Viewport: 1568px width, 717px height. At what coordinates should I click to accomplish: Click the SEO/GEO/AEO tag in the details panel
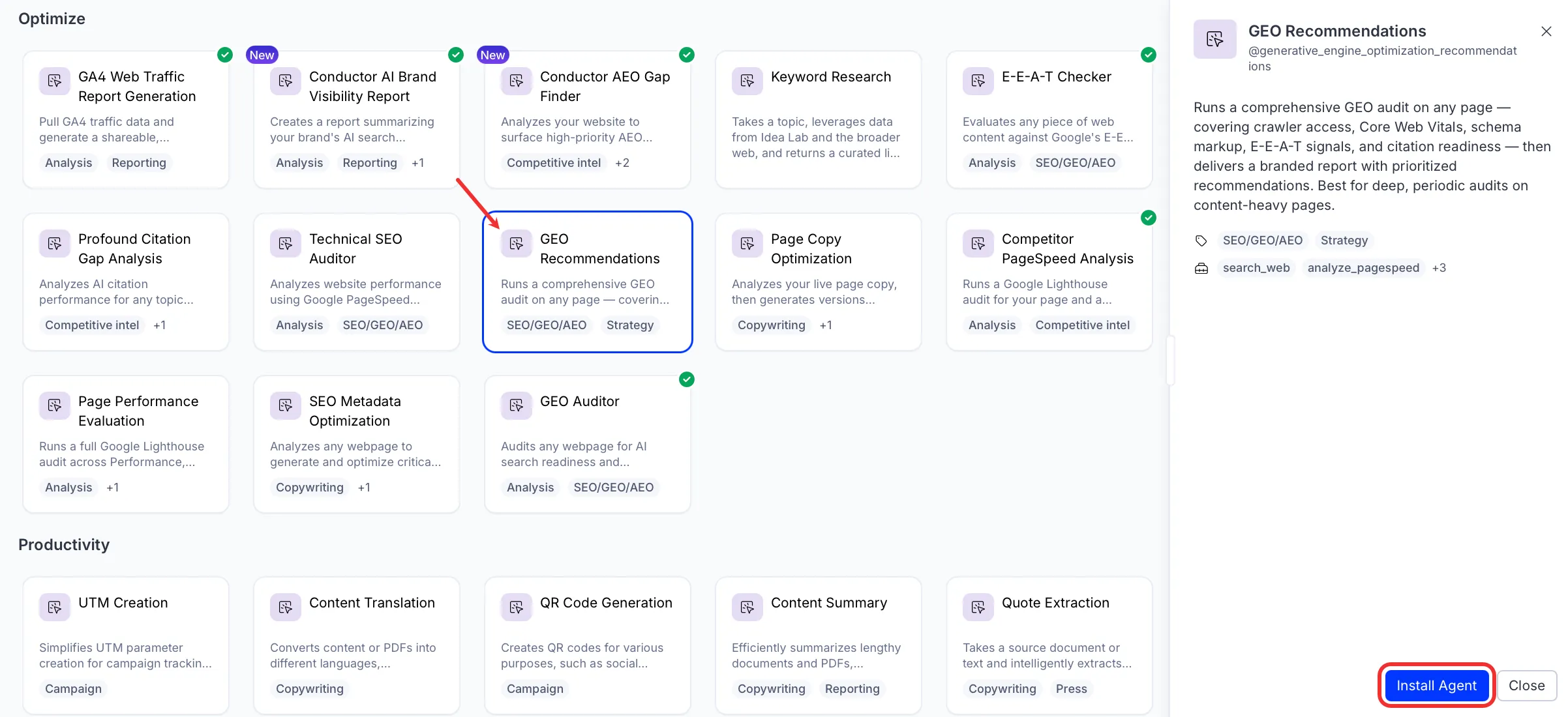pyautogui.click(x=1263, y=241)
